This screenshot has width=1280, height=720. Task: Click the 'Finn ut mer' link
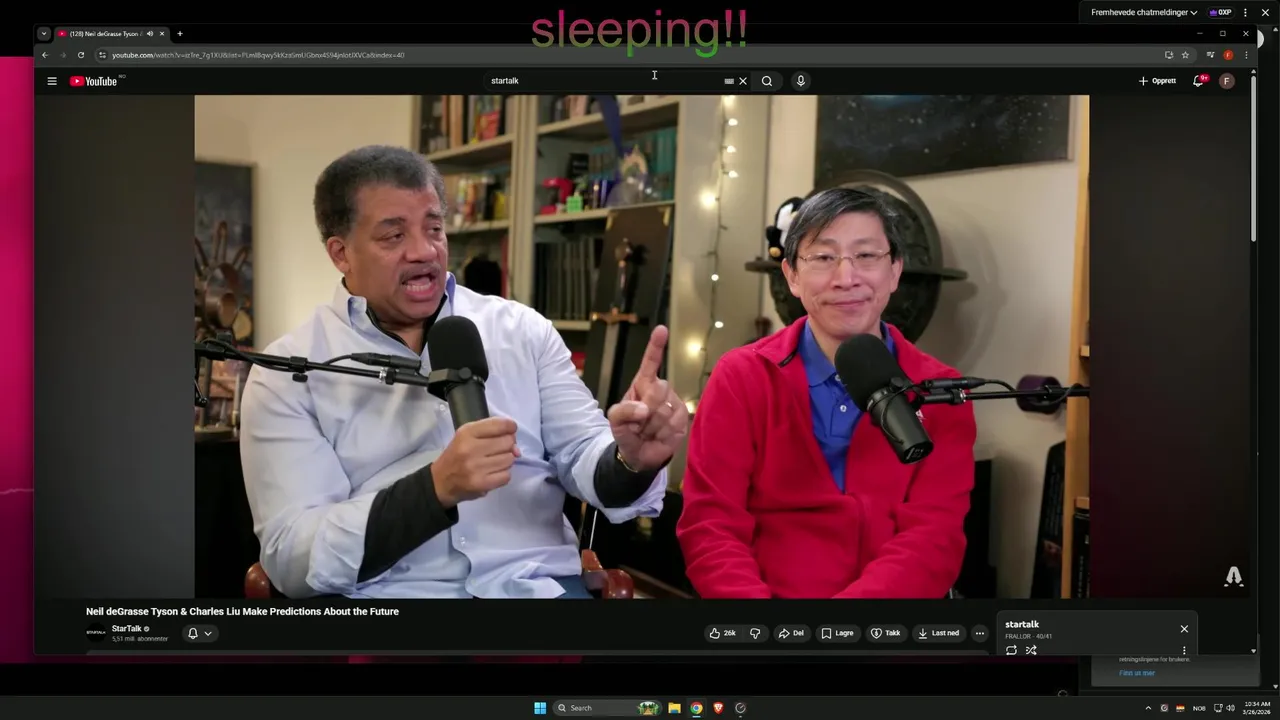pyautogui.click(x=1137, y=673)
